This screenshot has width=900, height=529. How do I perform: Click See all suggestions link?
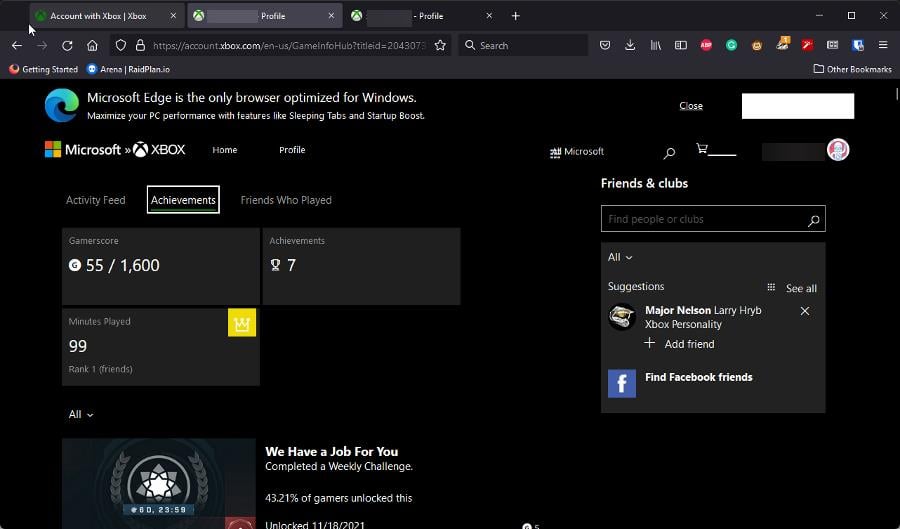(801, 288)
